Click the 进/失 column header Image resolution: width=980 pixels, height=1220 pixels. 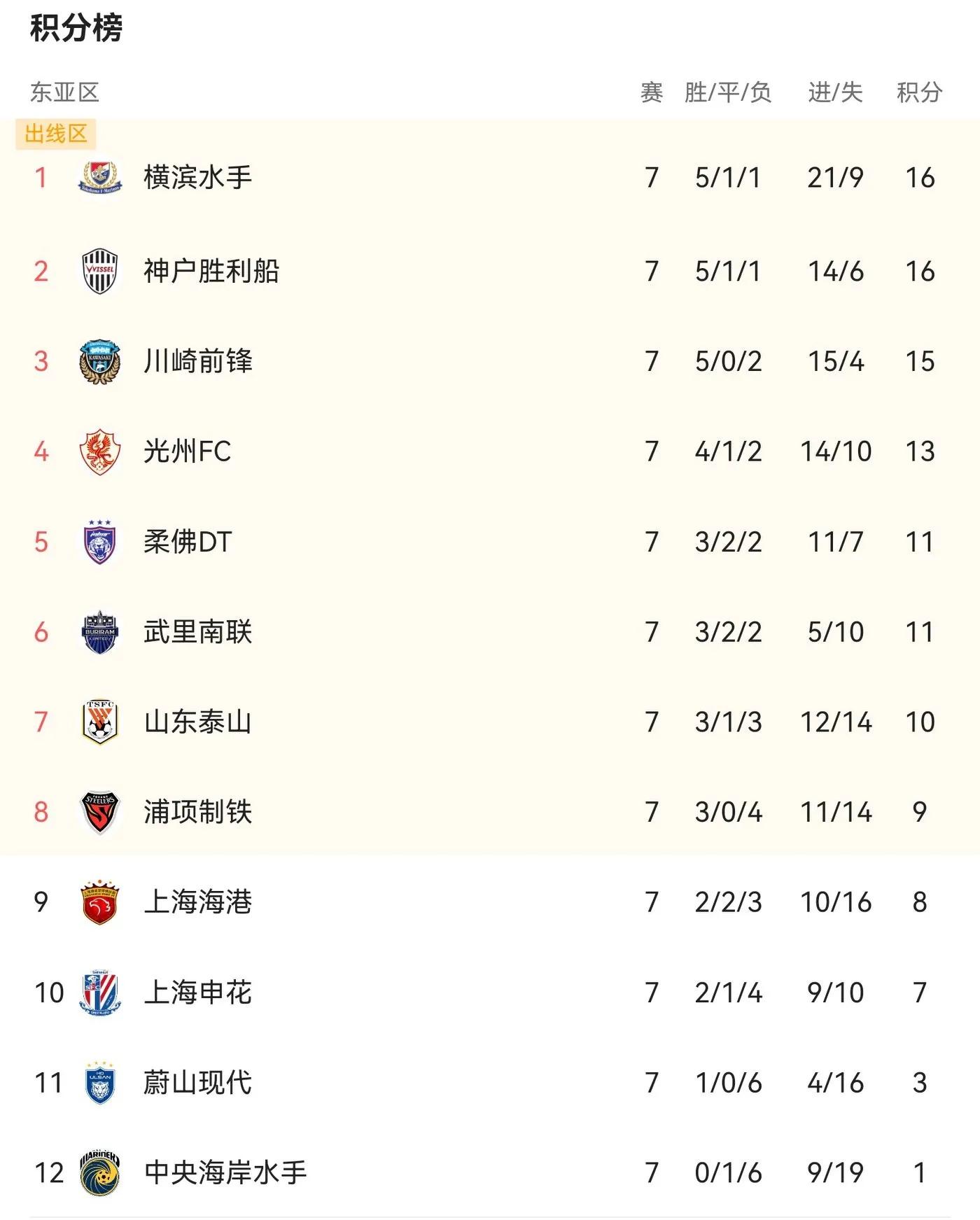click(x=835, y=92)
